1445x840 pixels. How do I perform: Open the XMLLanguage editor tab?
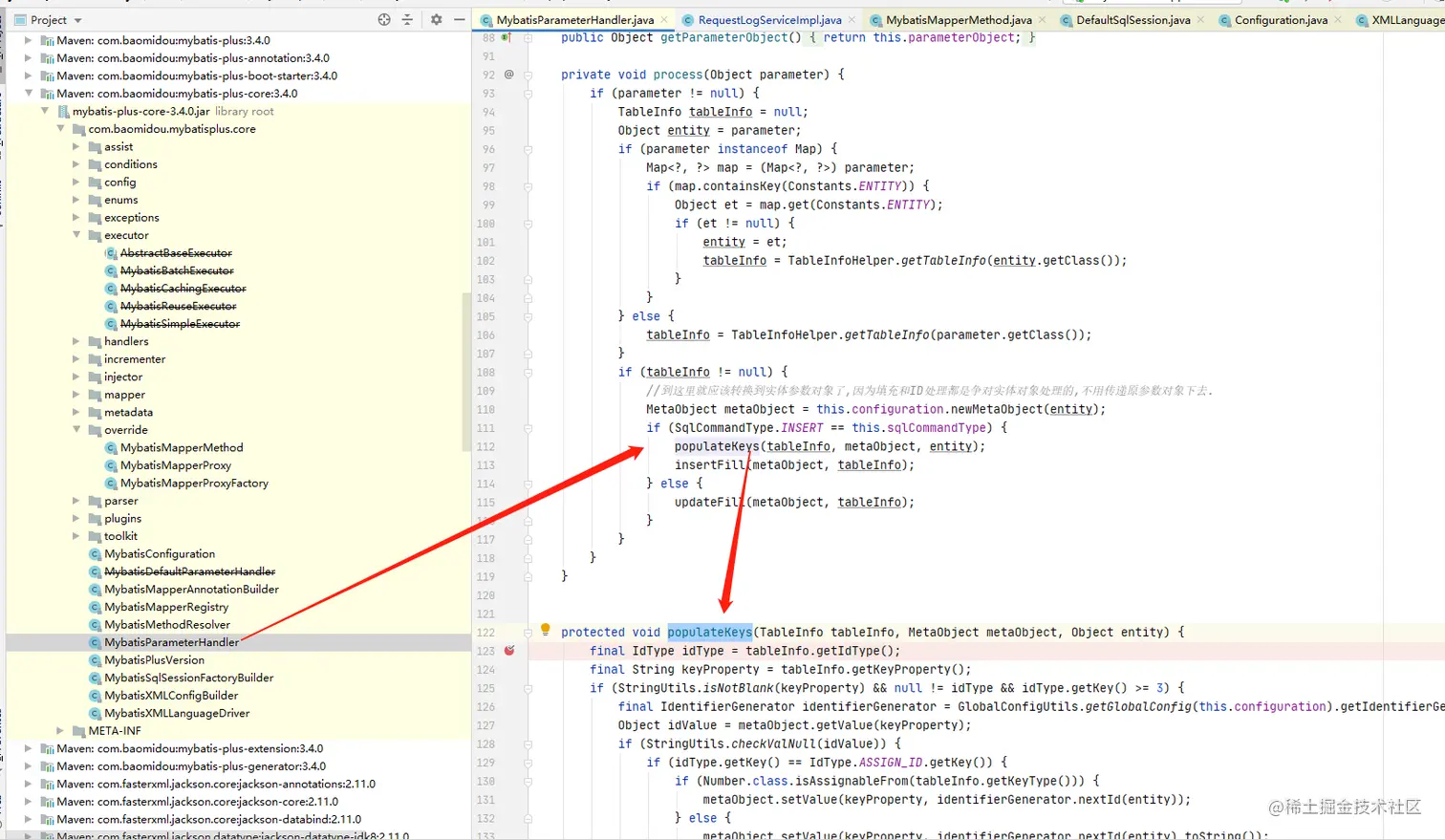point(1400,19)
